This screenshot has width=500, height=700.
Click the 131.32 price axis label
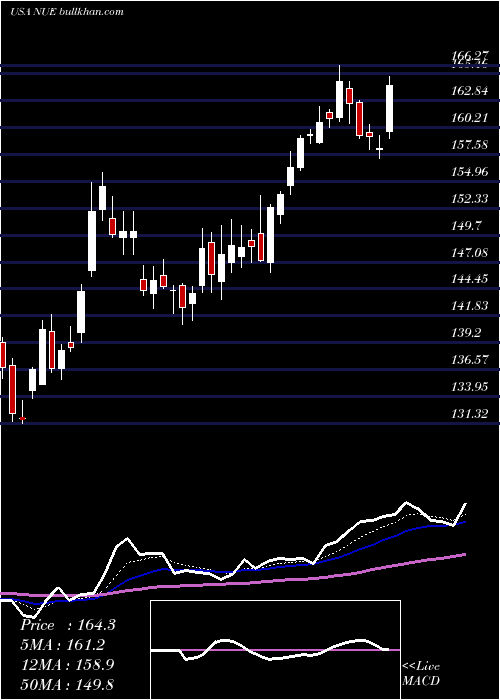click(x=470, y=413)
